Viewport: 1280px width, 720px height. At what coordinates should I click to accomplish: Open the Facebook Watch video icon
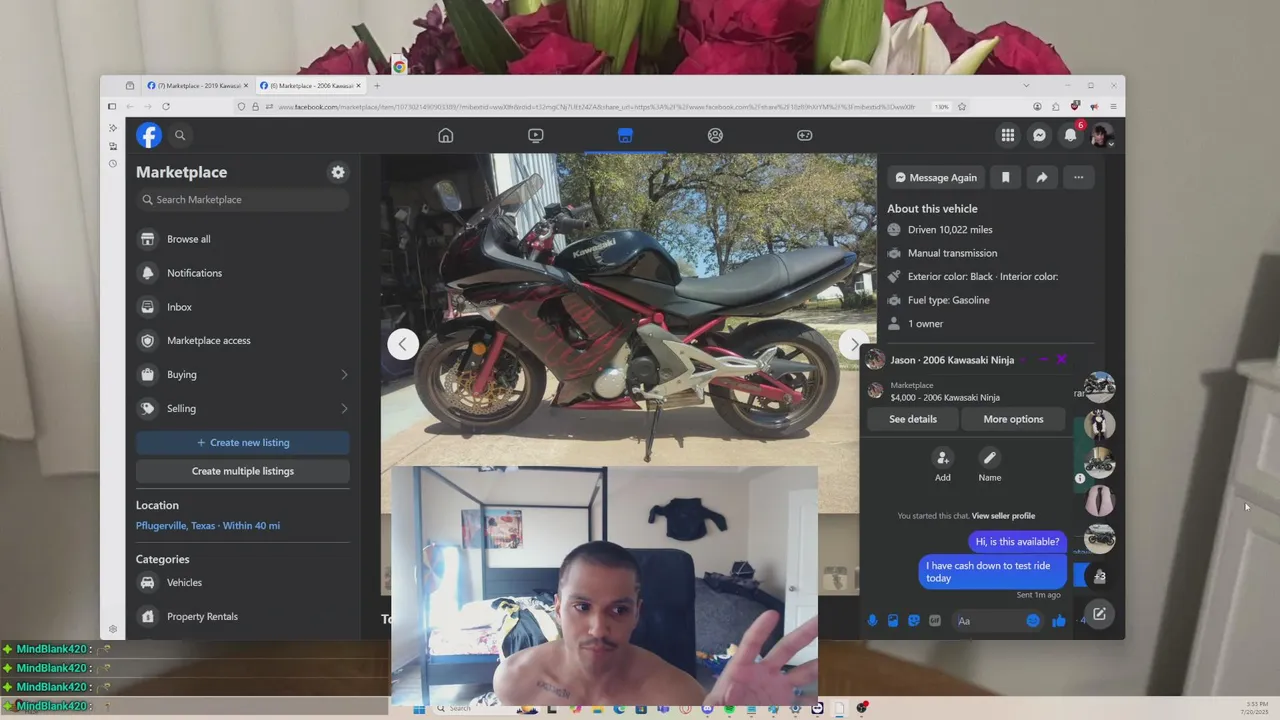tap(536, 135)
